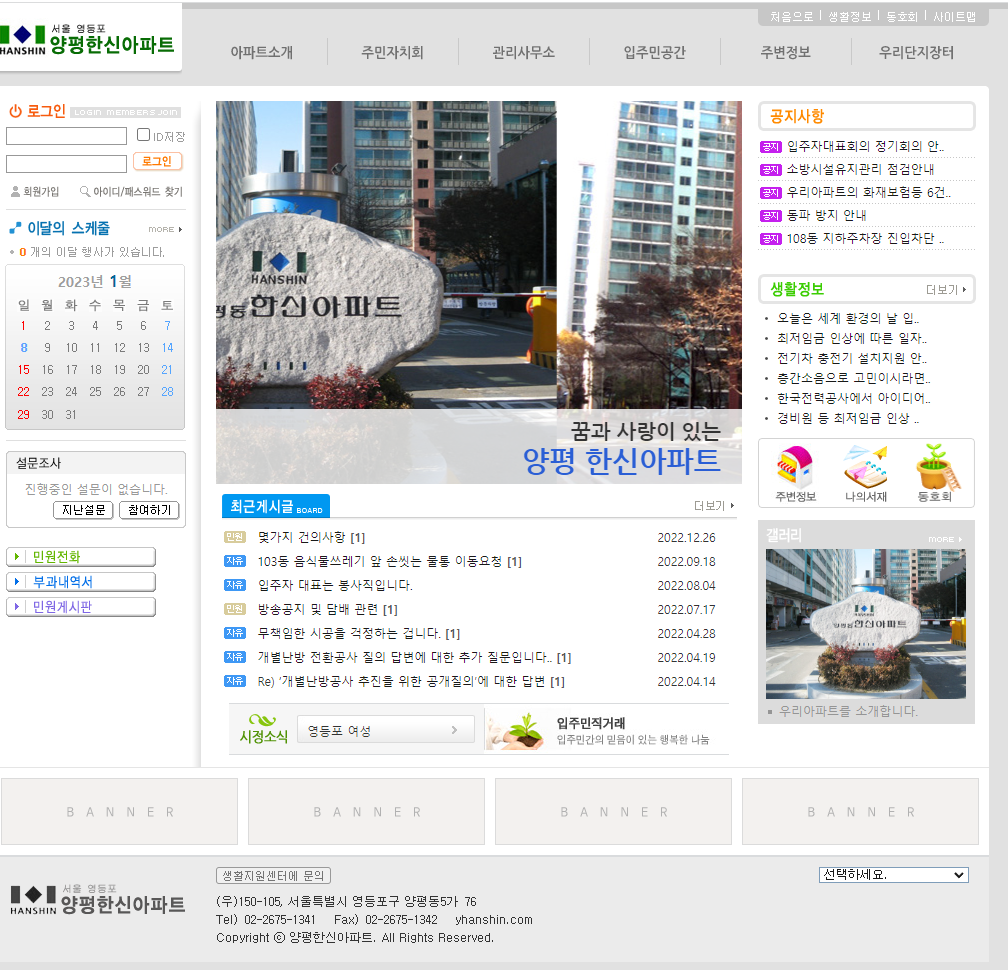Viewport: 1008px width, 970px height.
Task: Select calendar date 28
Action: (167, 391)
